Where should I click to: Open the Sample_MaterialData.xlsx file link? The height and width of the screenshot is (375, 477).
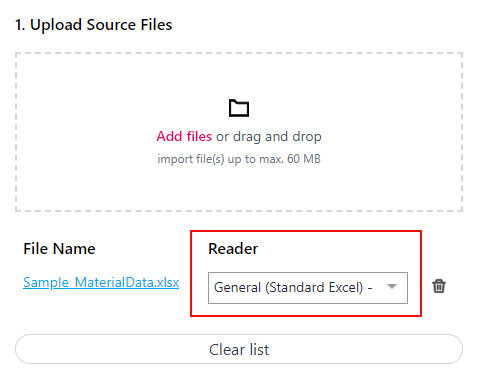click(101, 282)
